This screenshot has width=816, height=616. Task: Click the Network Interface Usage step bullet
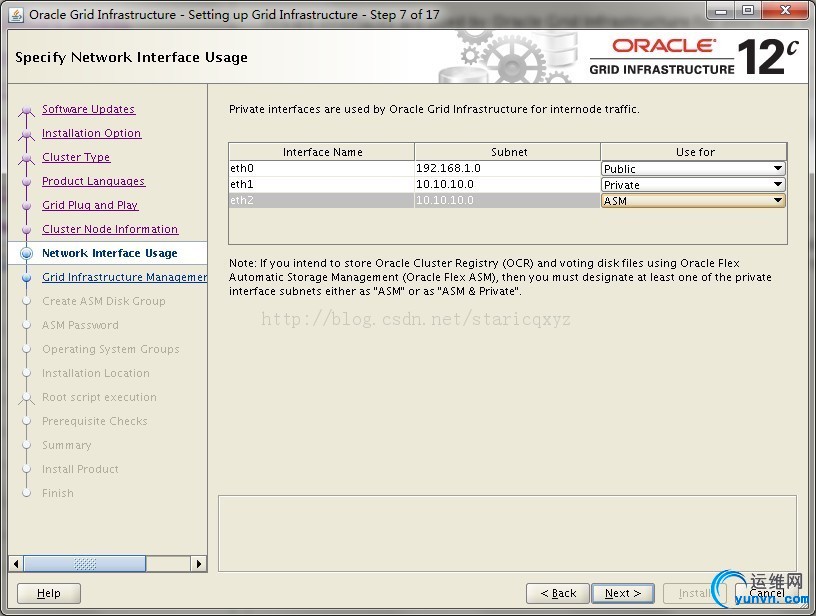27,253
